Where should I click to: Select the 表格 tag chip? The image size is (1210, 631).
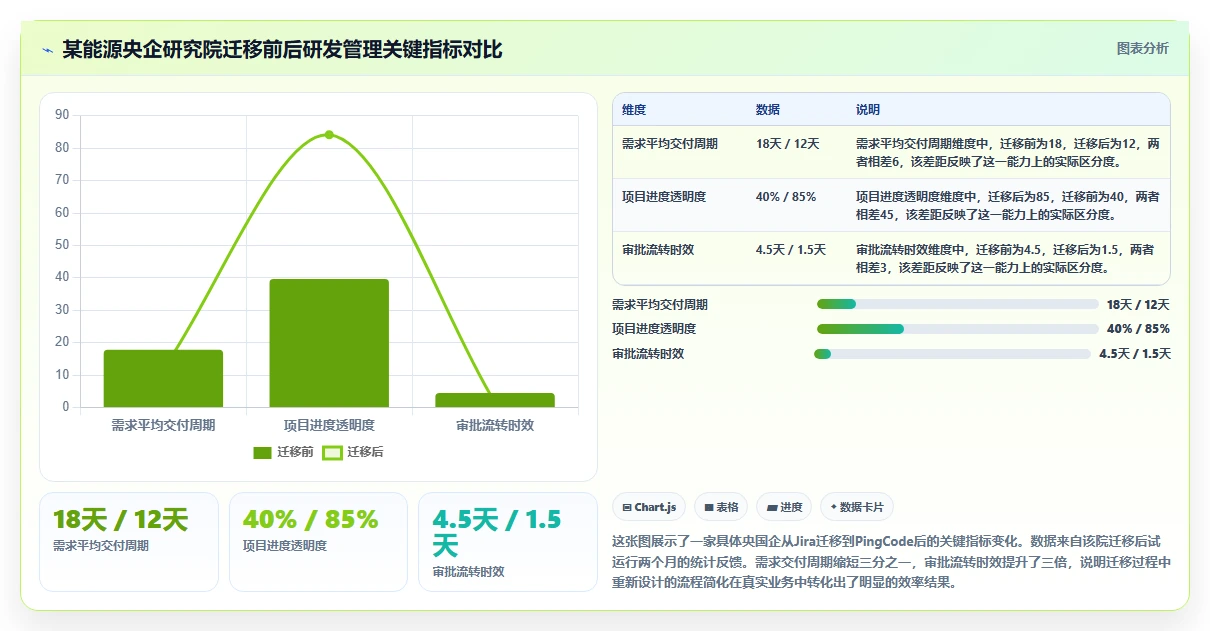(x=722, y=507)
